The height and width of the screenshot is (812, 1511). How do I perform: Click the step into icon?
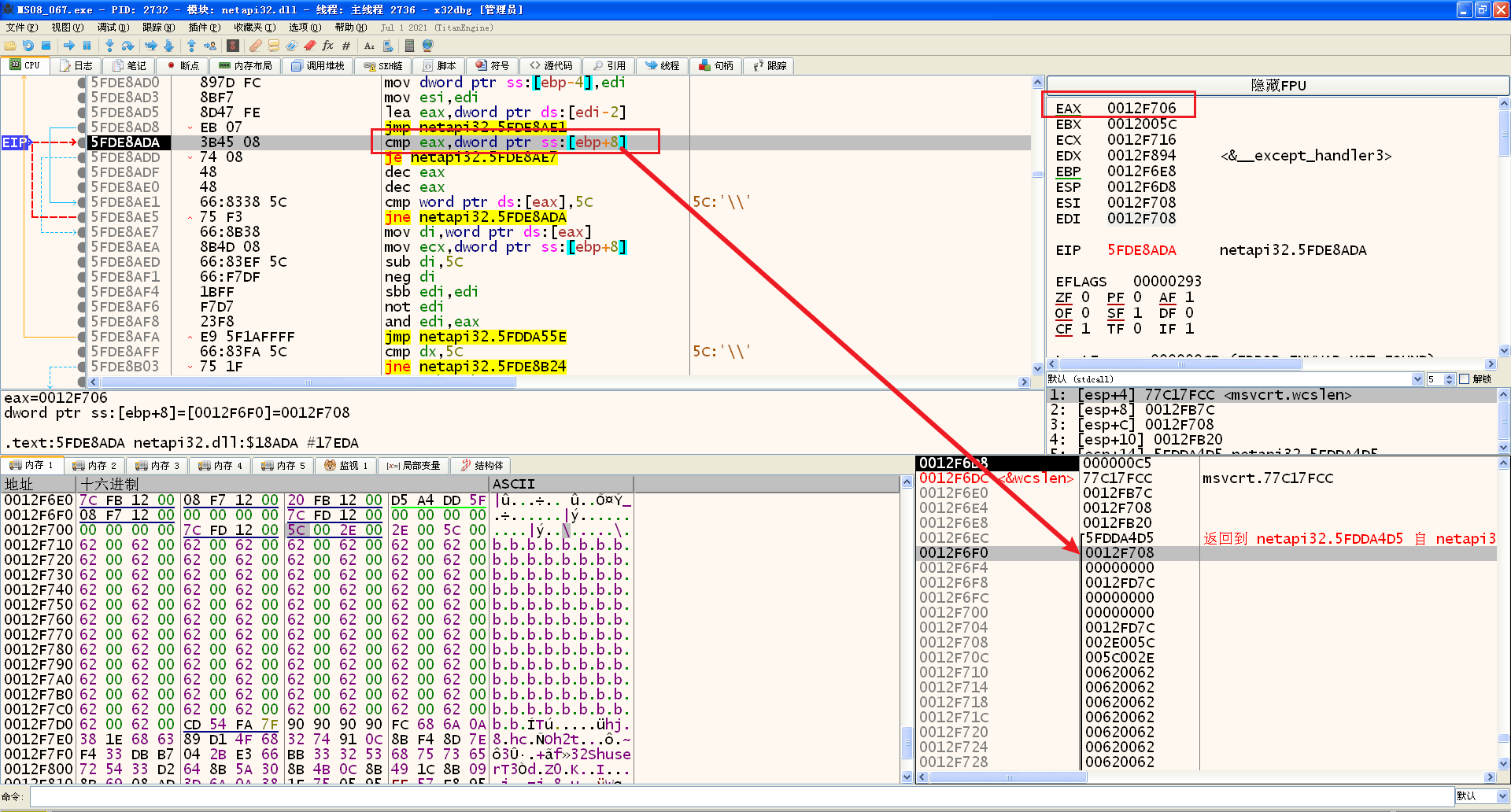tap(109, 46)
